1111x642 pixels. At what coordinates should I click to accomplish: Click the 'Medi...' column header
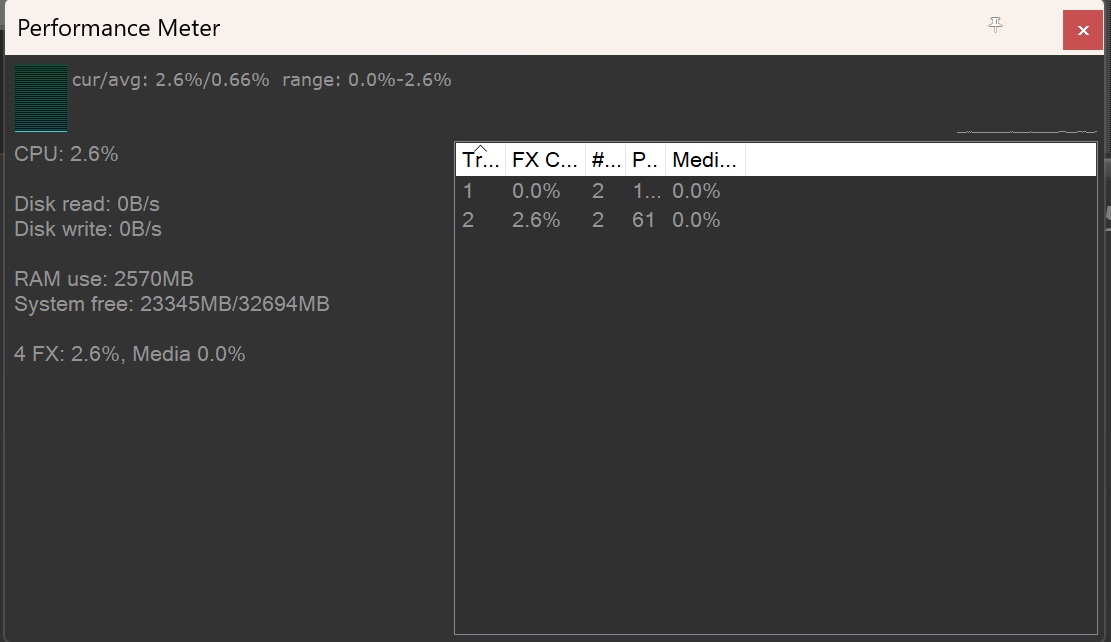704,160
